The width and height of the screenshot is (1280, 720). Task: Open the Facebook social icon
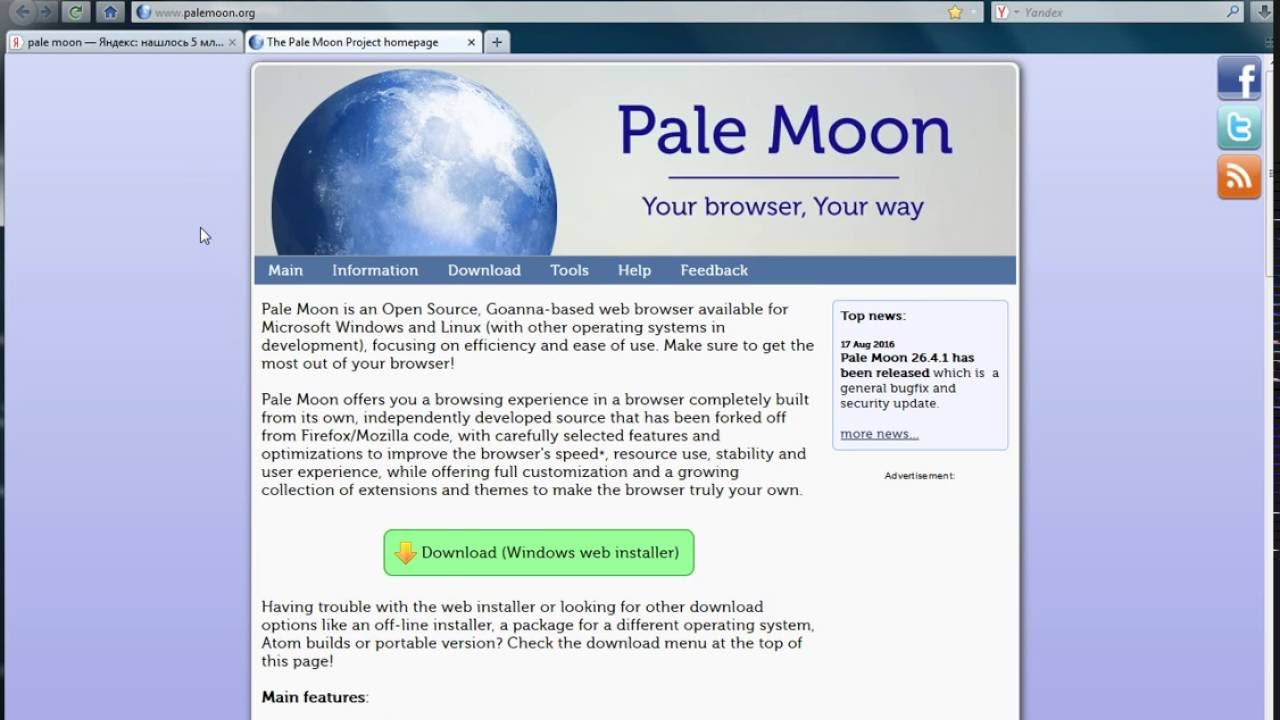(1239, 78)
